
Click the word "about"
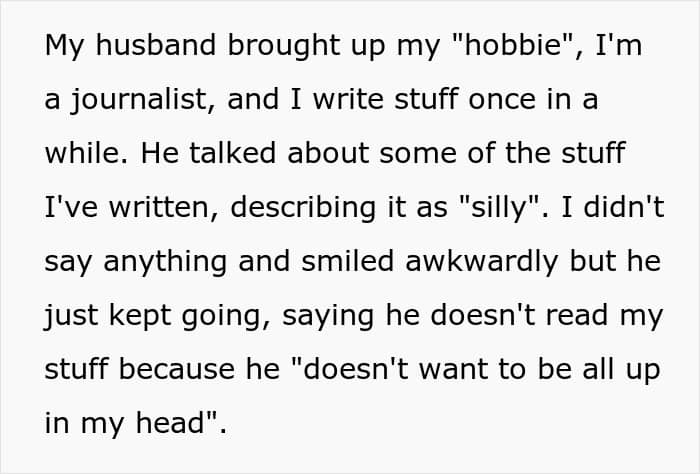[327, 153]
